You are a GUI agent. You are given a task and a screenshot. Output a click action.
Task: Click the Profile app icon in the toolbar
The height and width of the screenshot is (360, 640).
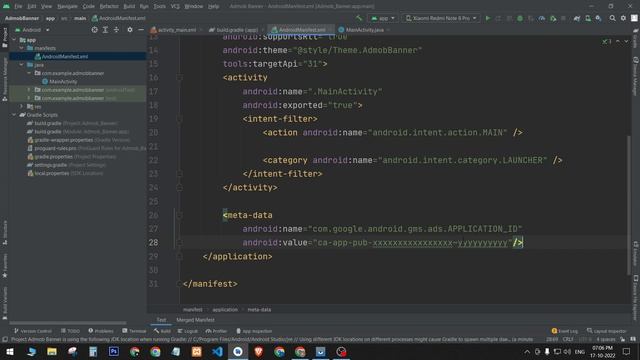[542, 18]
